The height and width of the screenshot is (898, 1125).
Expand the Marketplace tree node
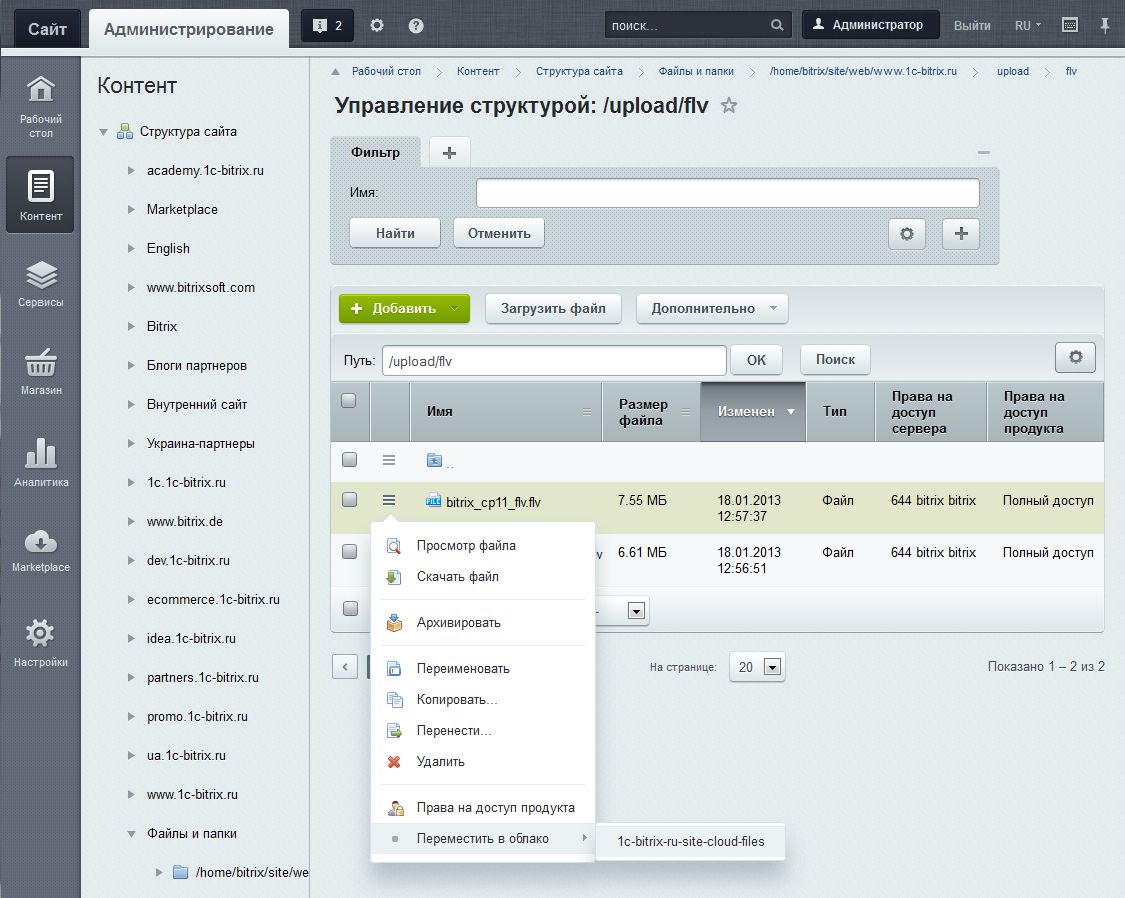131,210
